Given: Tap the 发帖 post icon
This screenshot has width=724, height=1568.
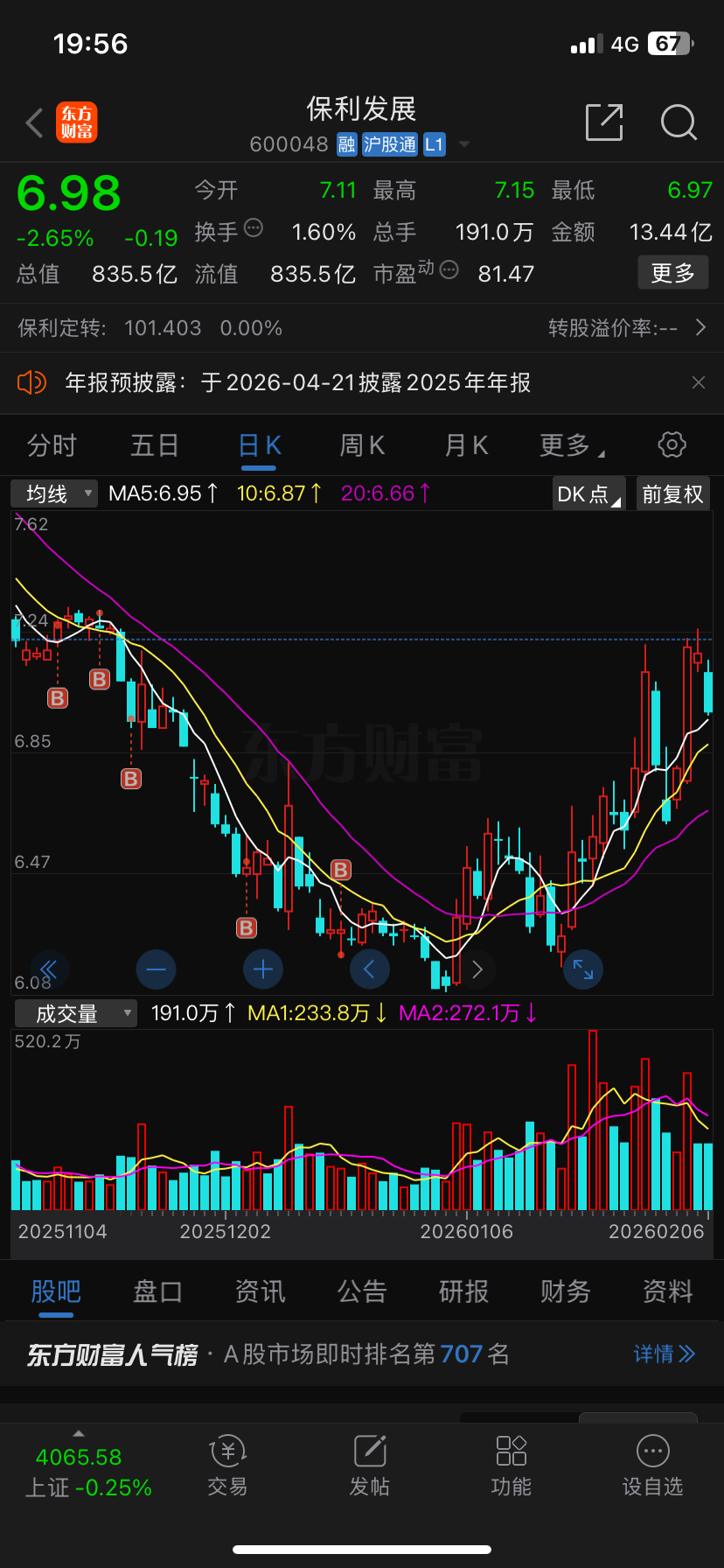Looking at the screenshot, I should [370, 1466].
